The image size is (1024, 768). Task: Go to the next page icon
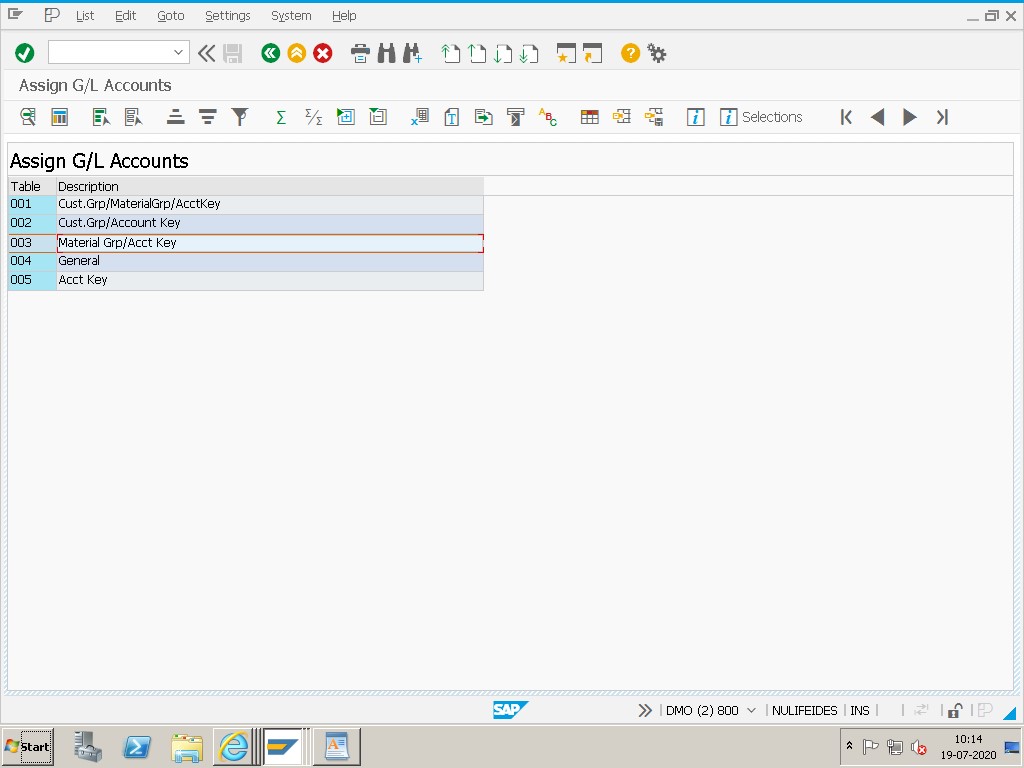[x=503, y=53]
